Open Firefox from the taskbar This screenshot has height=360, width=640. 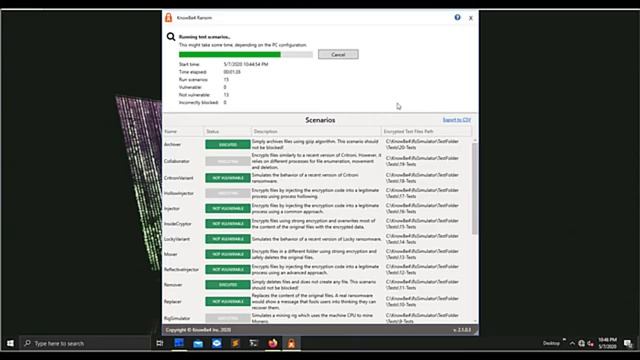[273, 343]
